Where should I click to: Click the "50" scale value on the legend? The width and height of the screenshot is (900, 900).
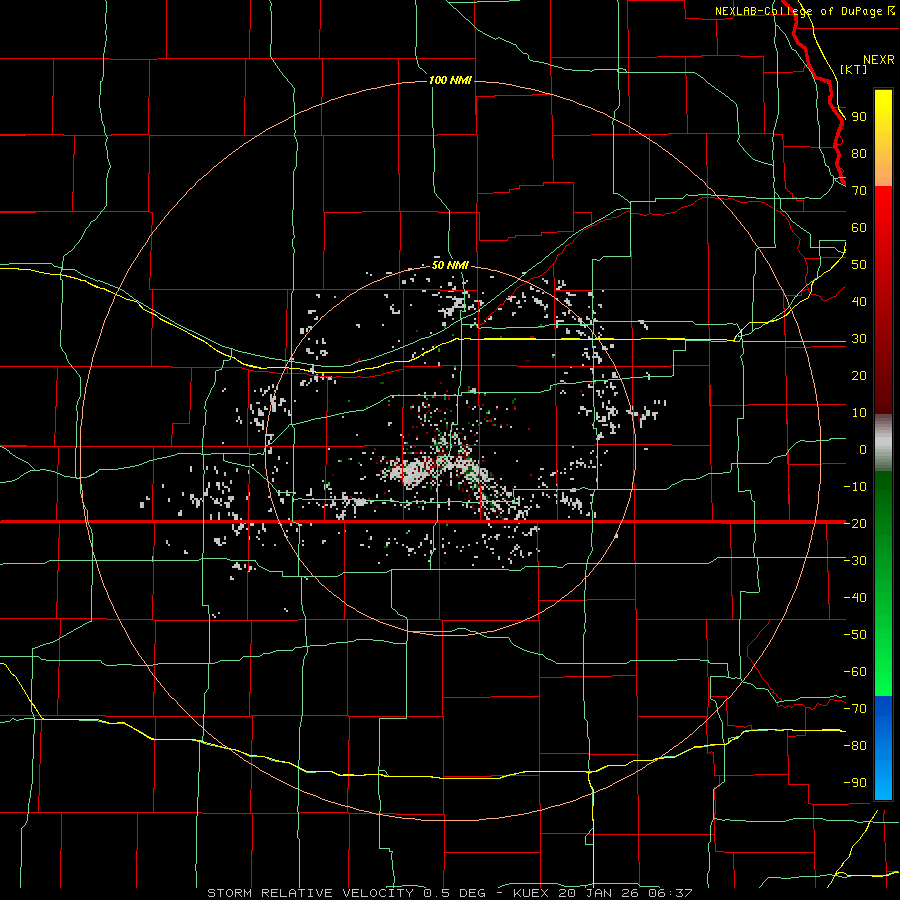pos(859,265)
